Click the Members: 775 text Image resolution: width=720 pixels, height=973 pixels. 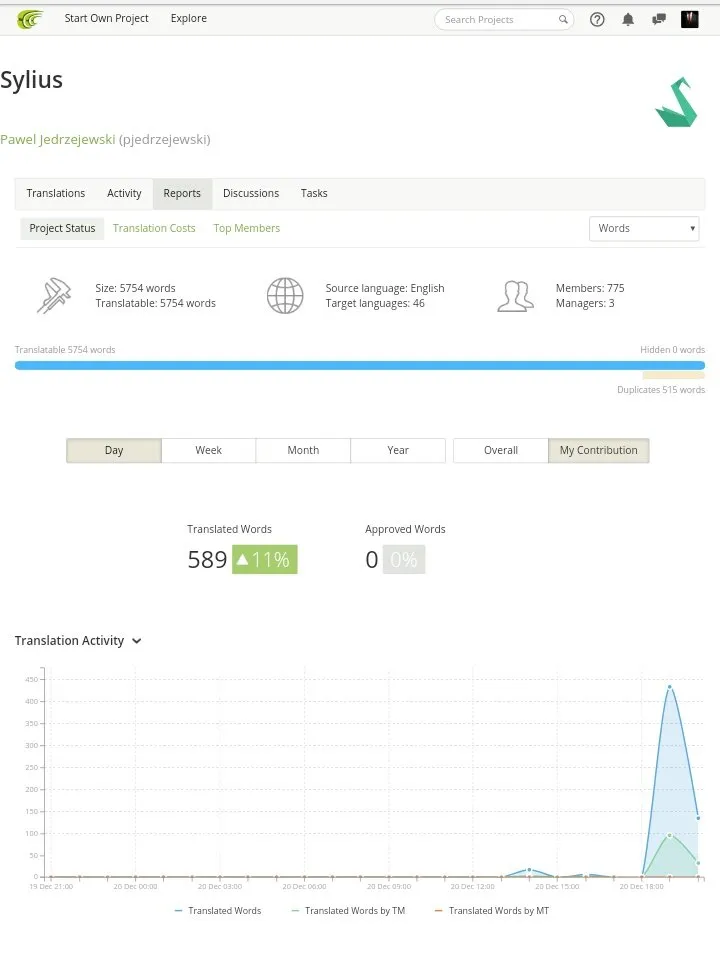[590, 288]
